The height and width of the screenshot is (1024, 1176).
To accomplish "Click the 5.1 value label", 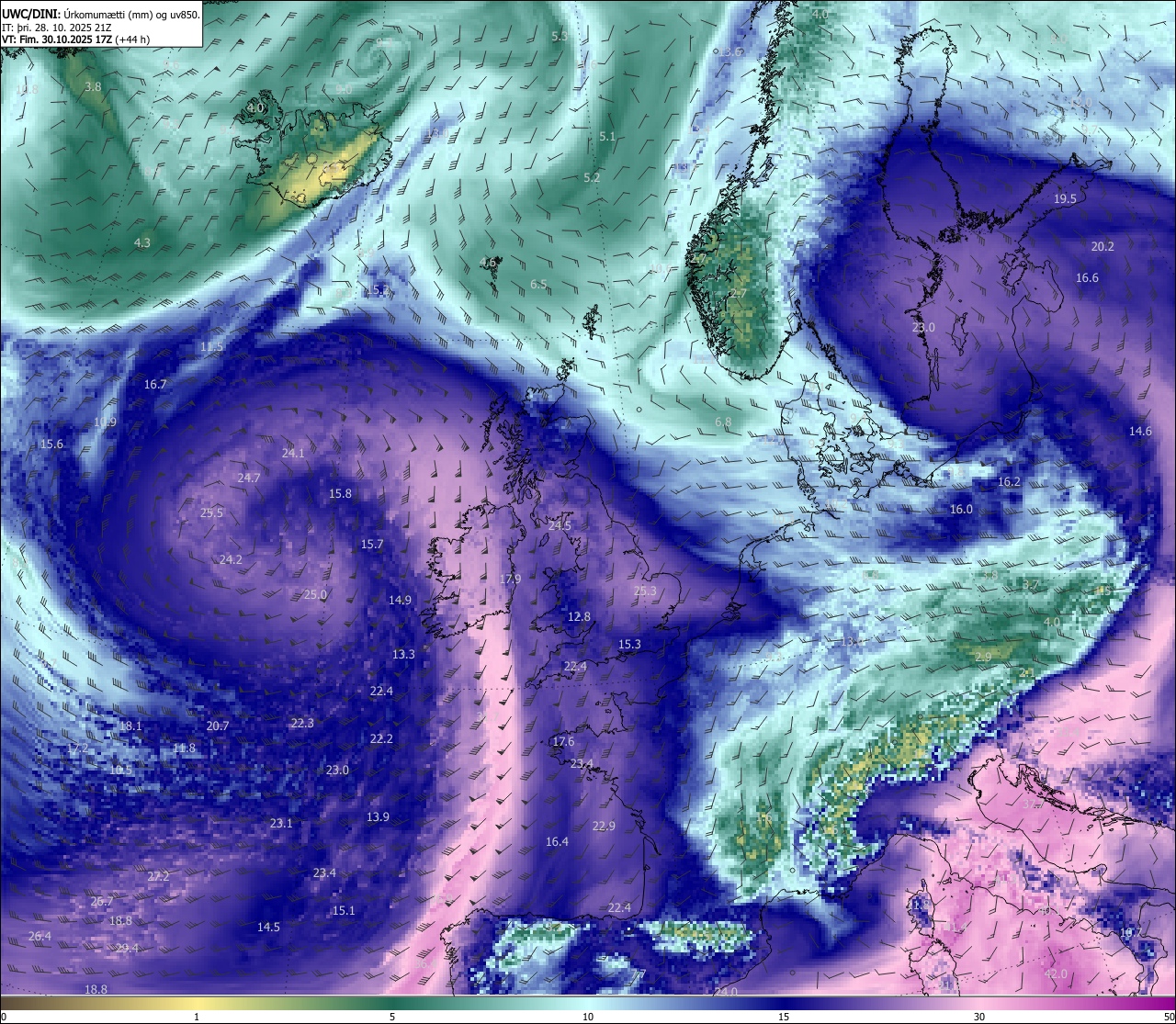I will pos(607,137).
